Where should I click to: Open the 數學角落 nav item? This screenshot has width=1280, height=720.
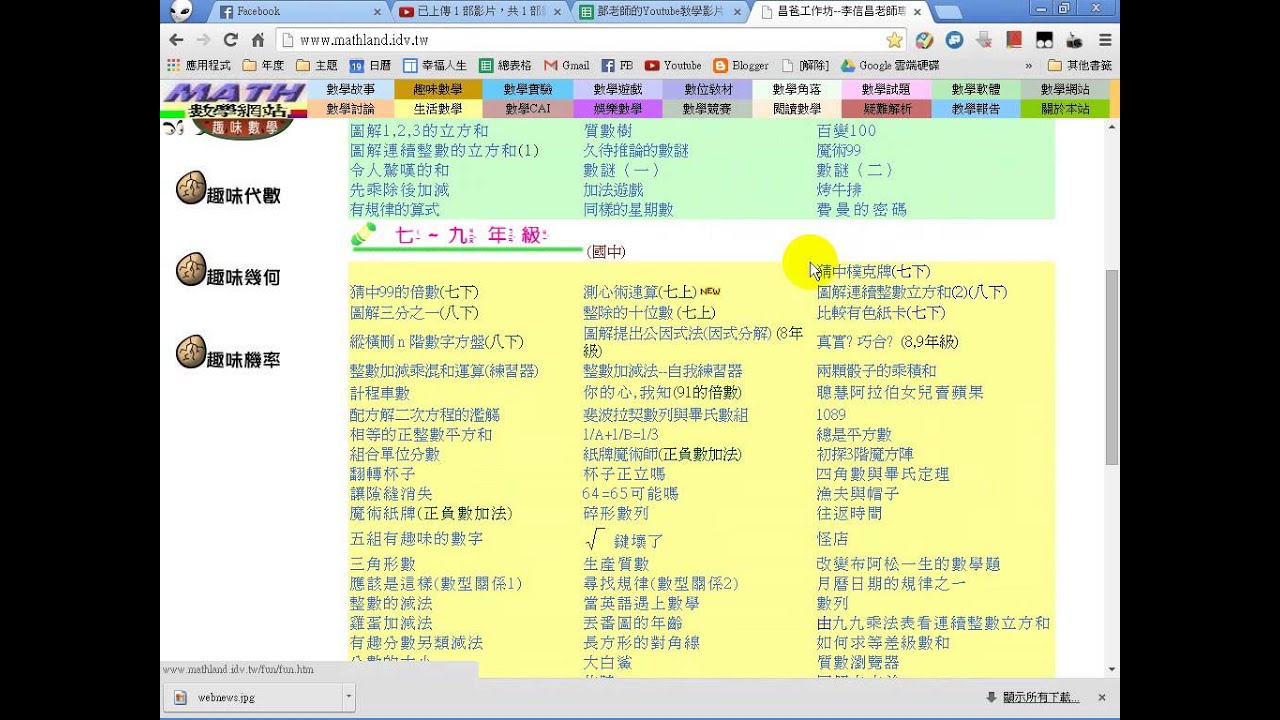[x=797, y=89]
